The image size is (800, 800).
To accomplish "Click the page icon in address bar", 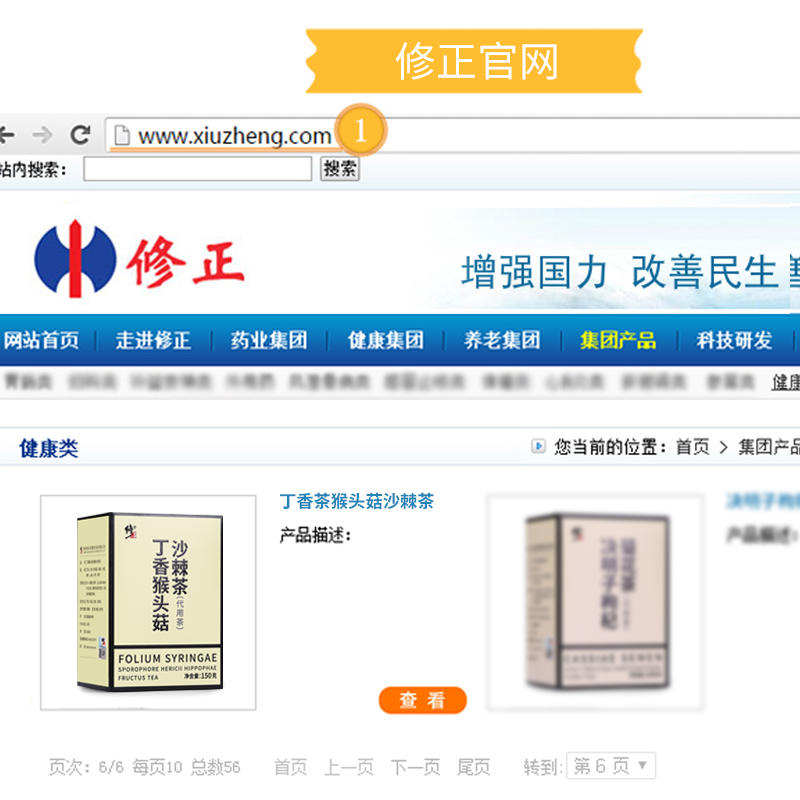I will 121,136.
